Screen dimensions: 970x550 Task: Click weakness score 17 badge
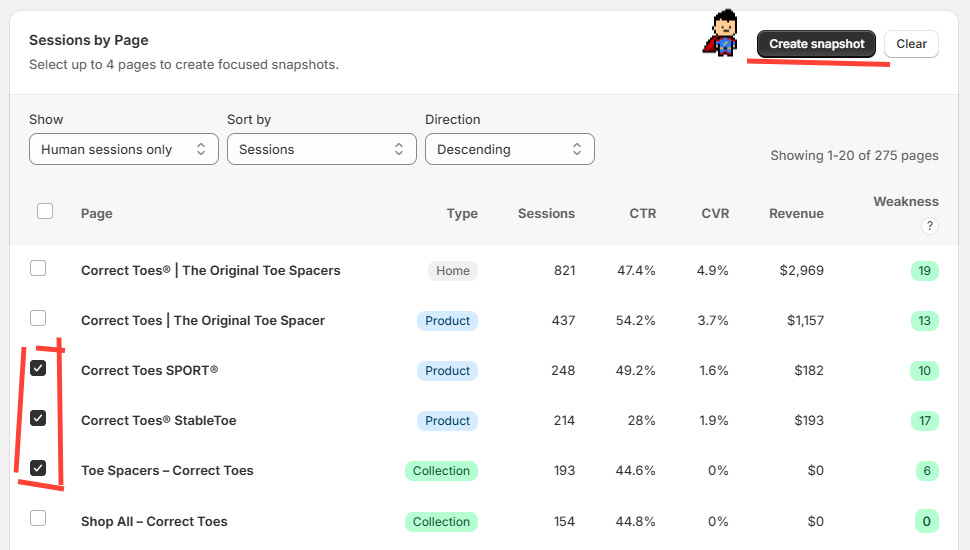(924, 421)
